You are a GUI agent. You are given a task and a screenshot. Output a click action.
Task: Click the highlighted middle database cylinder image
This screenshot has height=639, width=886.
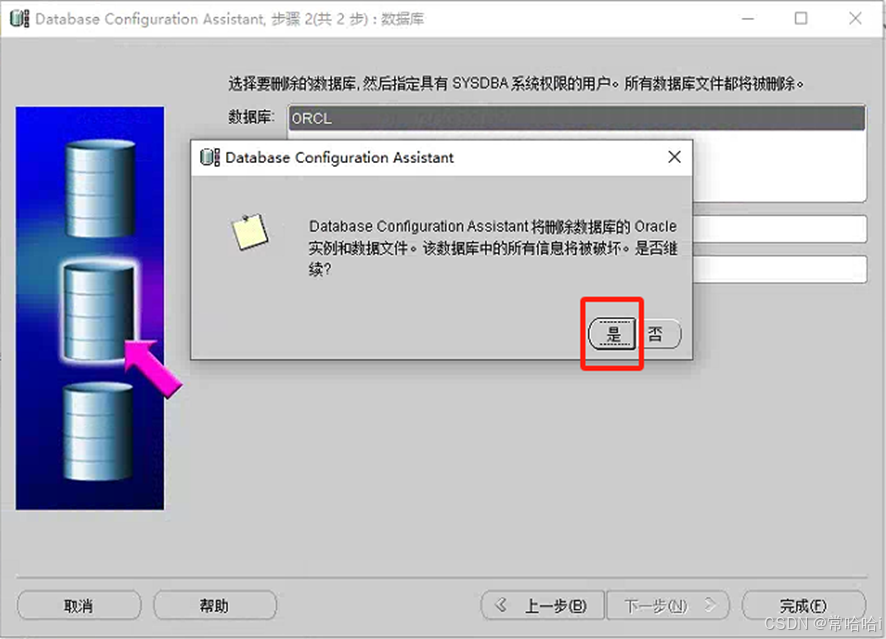[x=98, y=311]
